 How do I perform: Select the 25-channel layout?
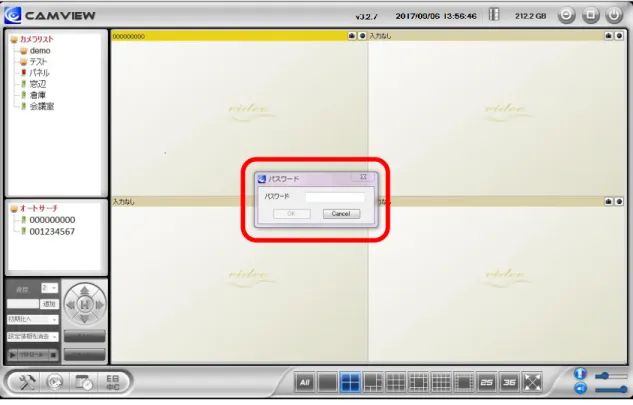coord(487,382)
